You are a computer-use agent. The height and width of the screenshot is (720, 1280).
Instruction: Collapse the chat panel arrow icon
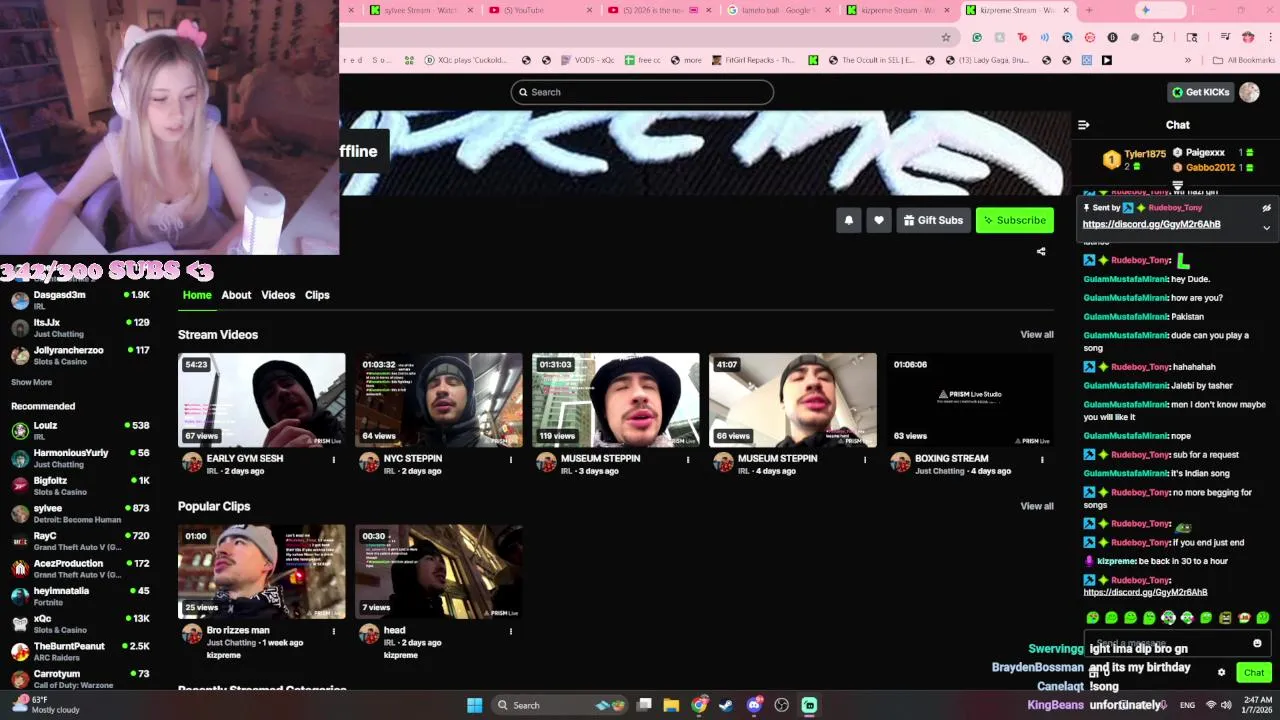click(1083, 125)
